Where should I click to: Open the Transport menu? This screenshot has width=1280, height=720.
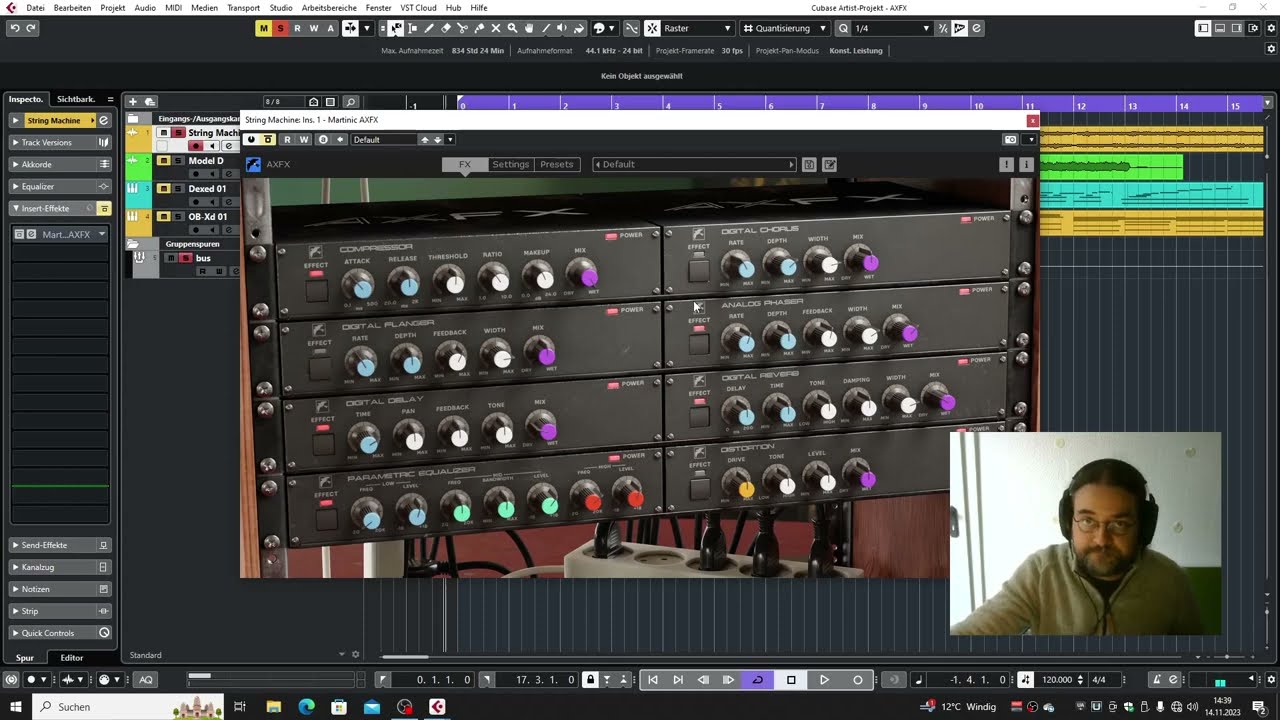[x=243, y=7]
